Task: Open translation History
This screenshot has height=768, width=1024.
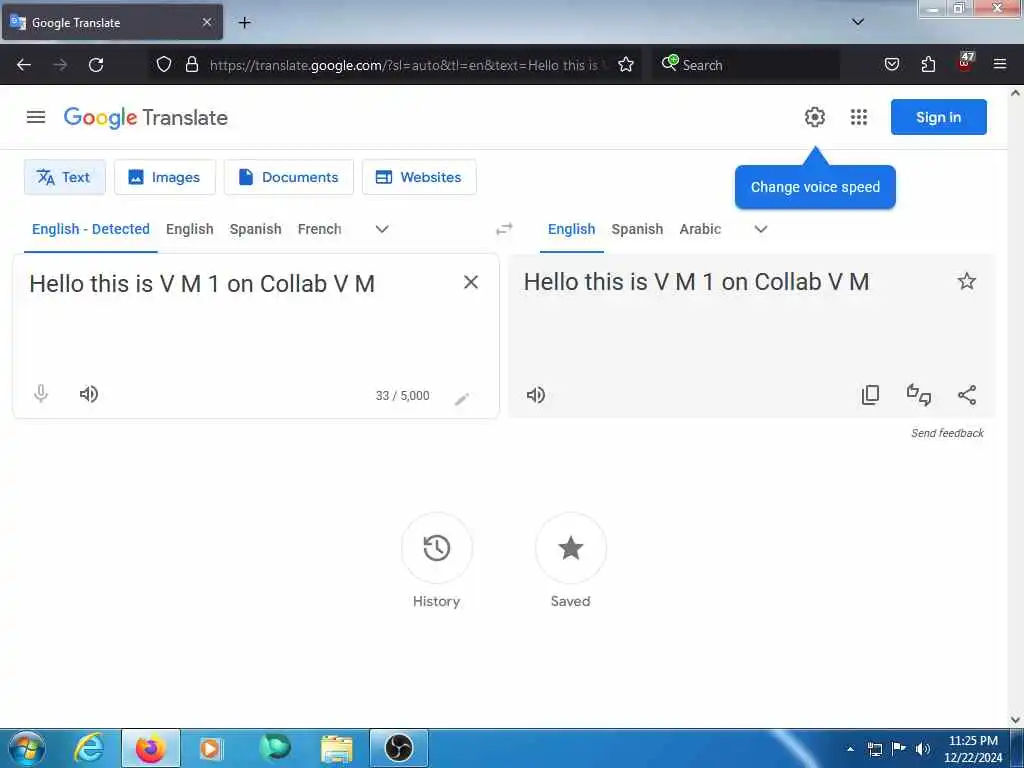Action: pyautogui.click(x=436, y=548)
